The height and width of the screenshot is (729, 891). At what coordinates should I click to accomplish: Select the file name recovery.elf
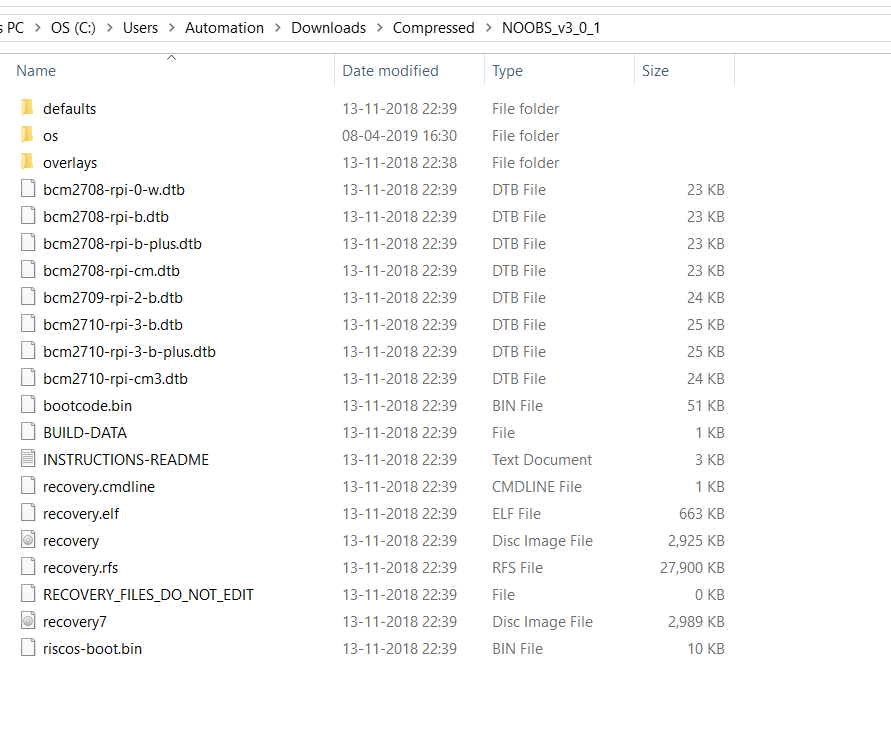click(x=81, y=514)
